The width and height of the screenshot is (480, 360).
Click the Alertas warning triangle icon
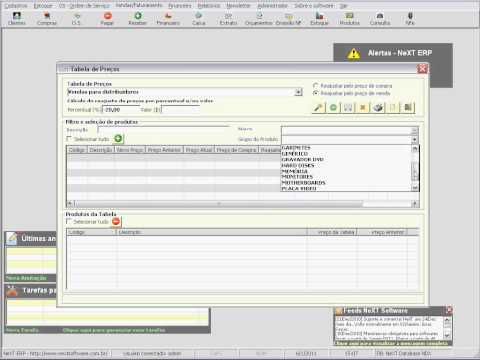point(354,53)
